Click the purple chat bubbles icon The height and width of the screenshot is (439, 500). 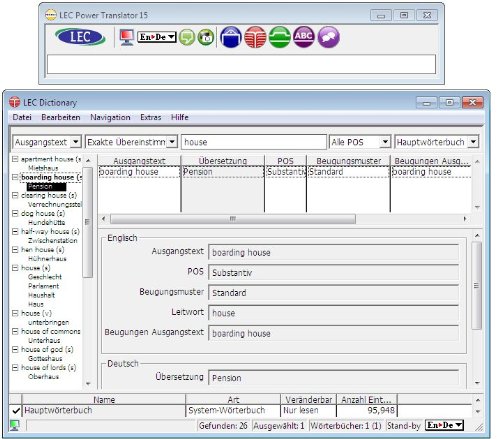click(328, 37)
